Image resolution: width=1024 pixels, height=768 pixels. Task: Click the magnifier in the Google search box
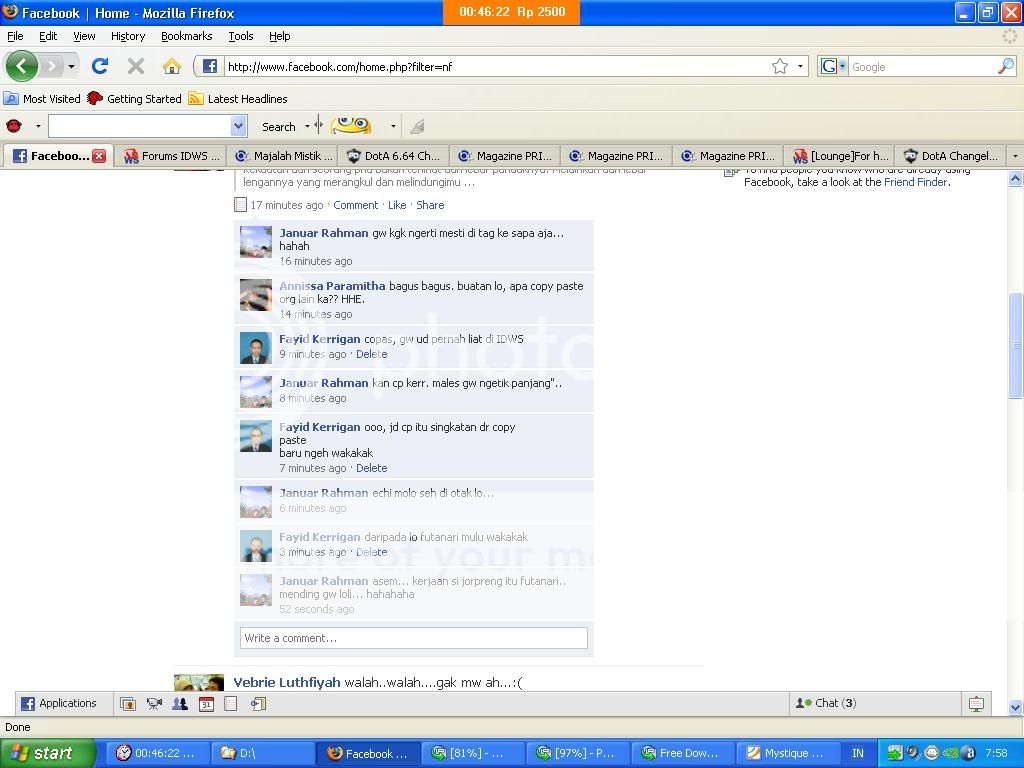pyautogui.click(x=1006, y=66)
